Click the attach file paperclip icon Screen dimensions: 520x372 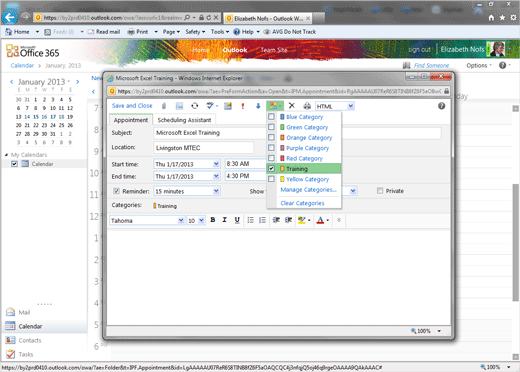pyautogui.click(x=164, y=106)
